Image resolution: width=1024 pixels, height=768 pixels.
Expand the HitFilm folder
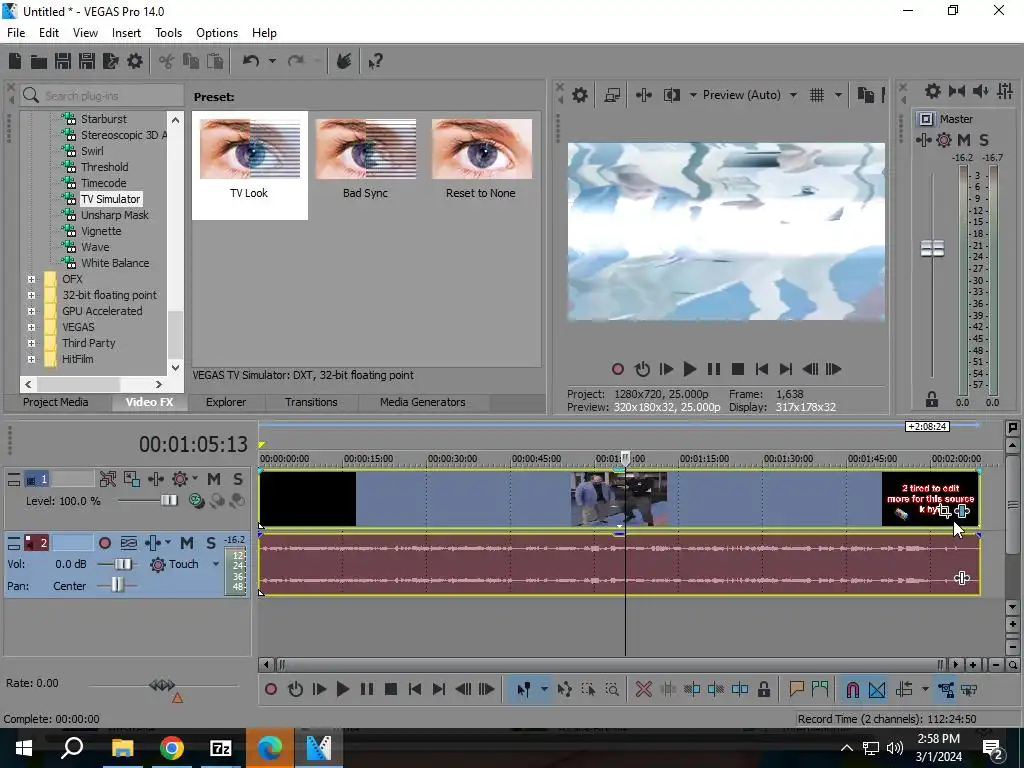(31, 359)
